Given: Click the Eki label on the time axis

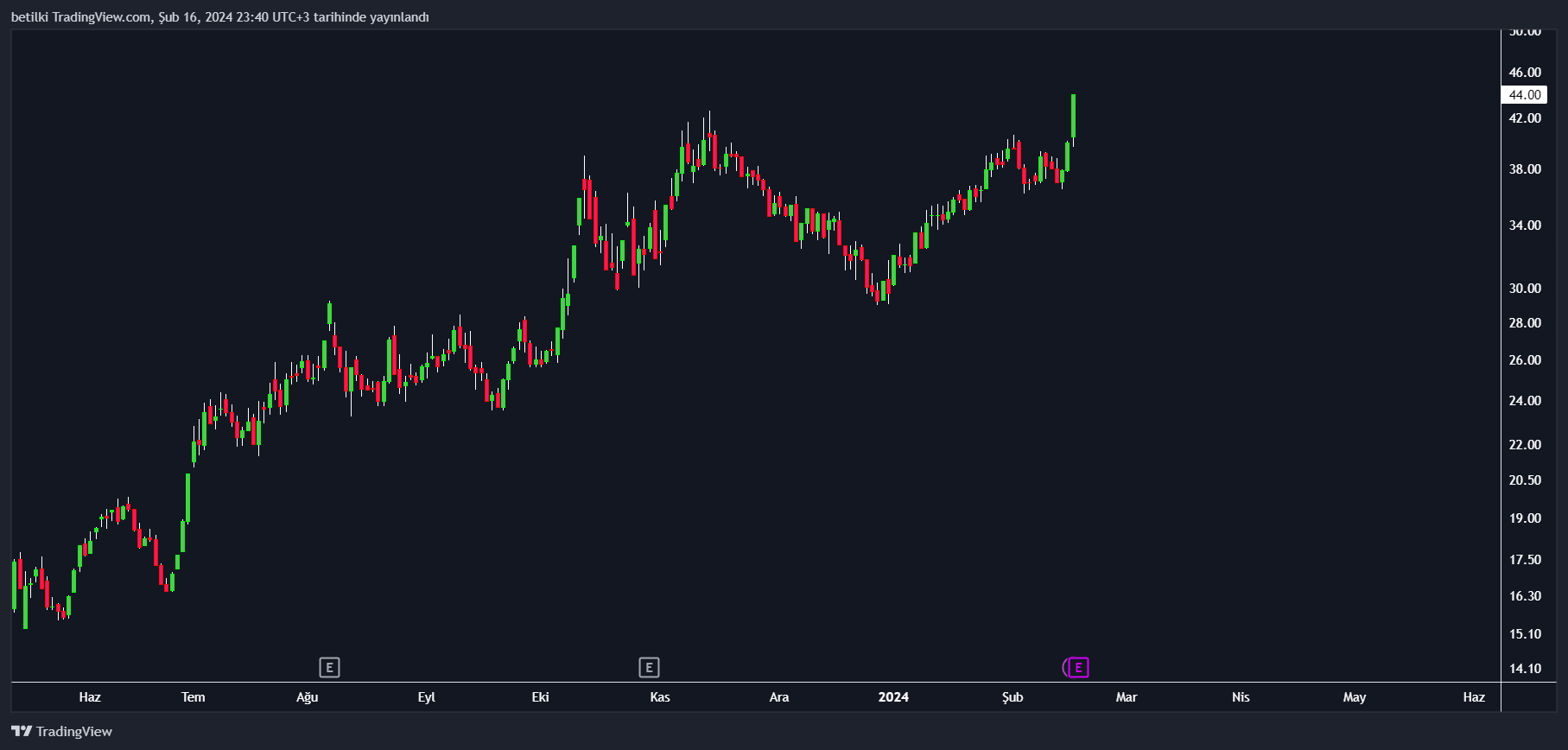Looking at the screenshot, I should click(x=541, y=697).
